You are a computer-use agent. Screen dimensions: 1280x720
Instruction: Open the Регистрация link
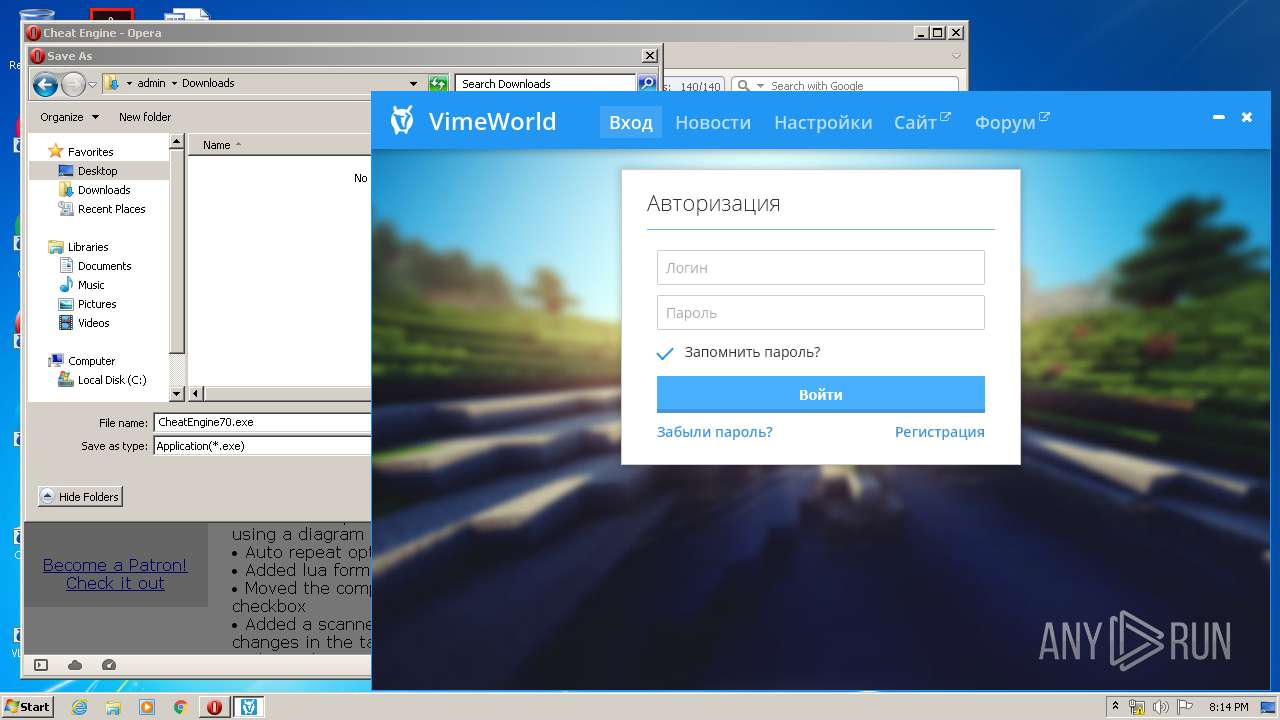click(940, 432)
